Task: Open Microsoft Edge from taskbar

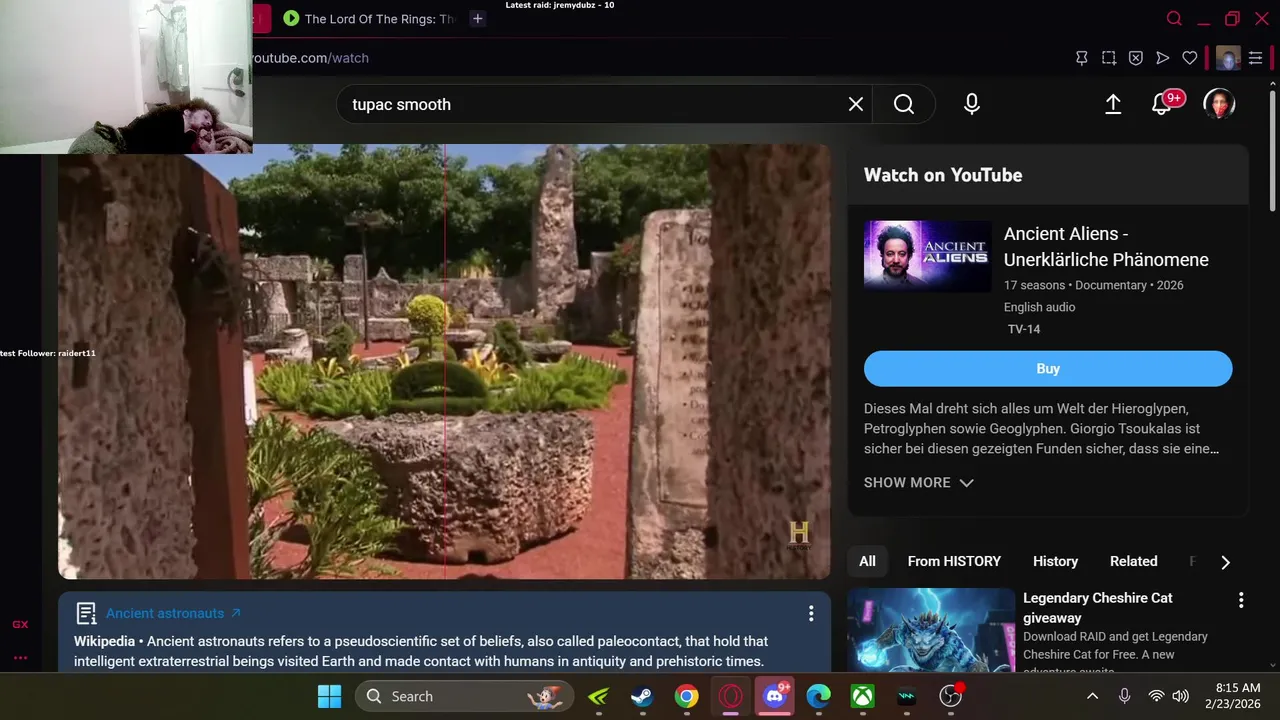Action: pos(819,696)
